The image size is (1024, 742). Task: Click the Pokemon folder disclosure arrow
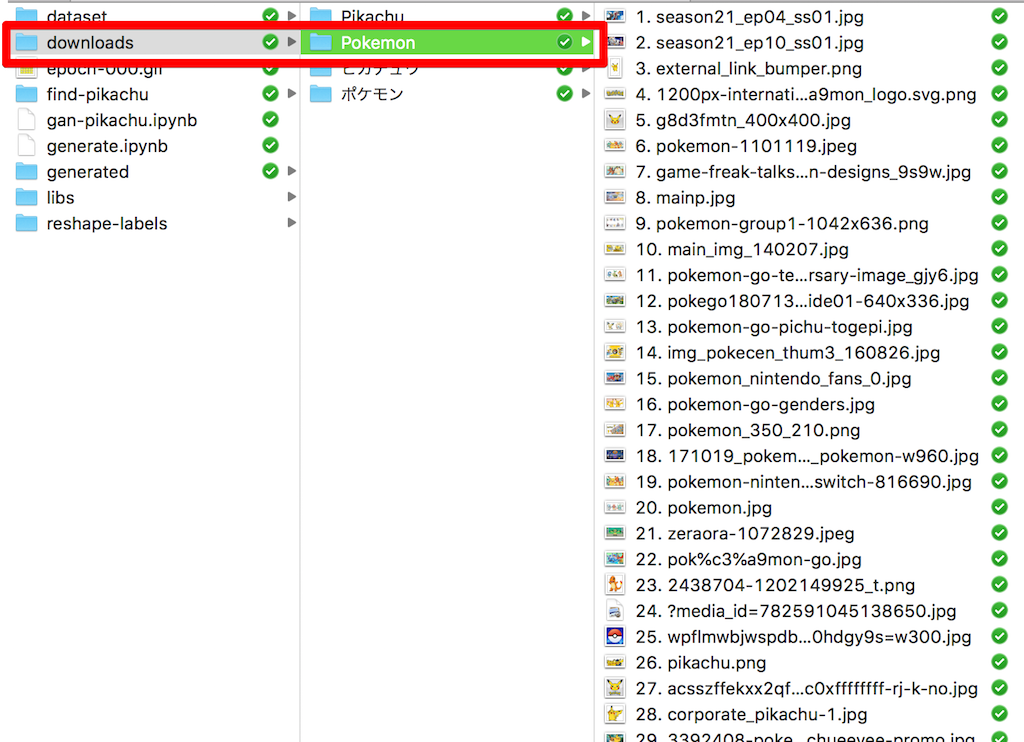586,42
